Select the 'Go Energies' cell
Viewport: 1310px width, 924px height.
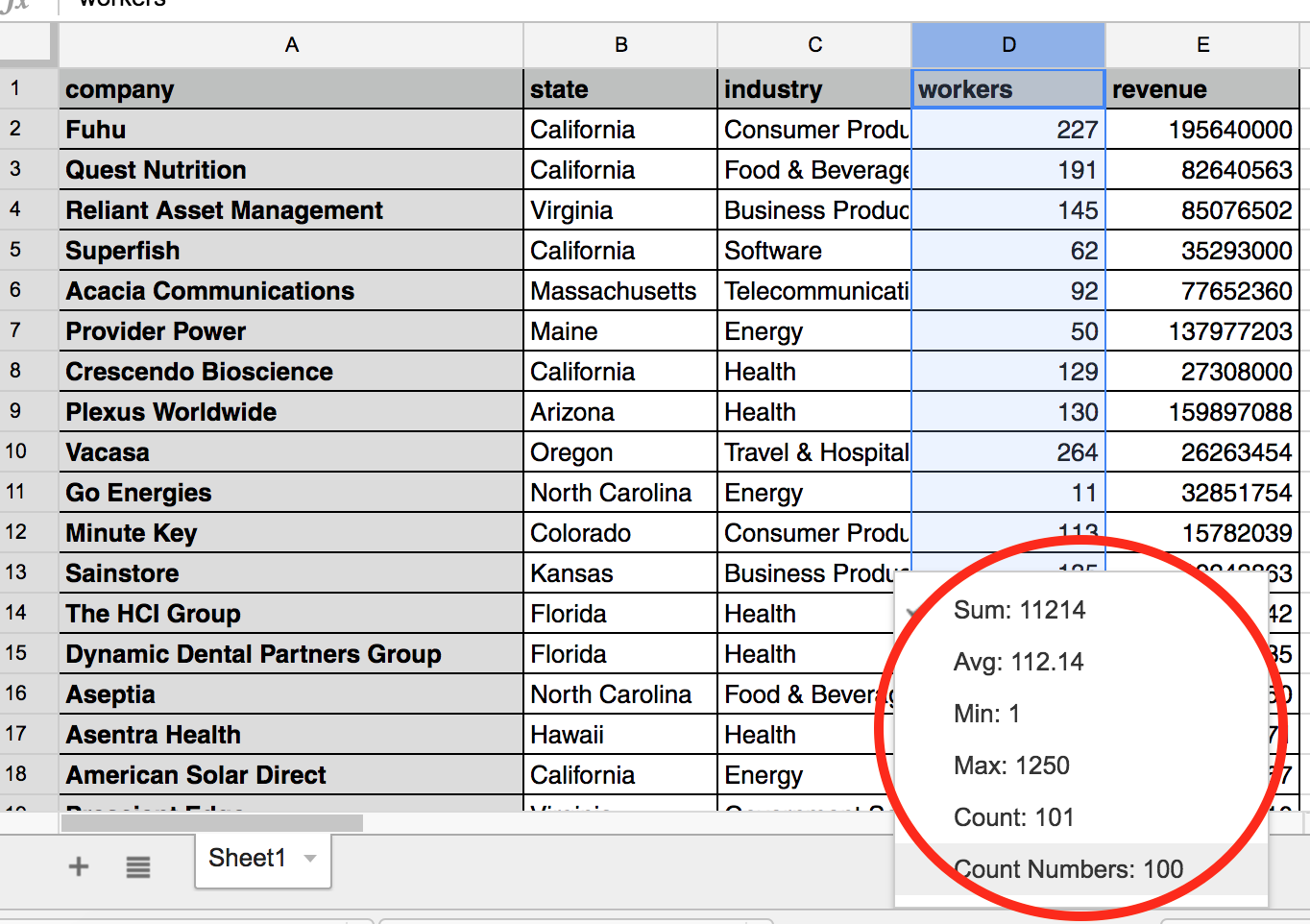click(291, 493)
